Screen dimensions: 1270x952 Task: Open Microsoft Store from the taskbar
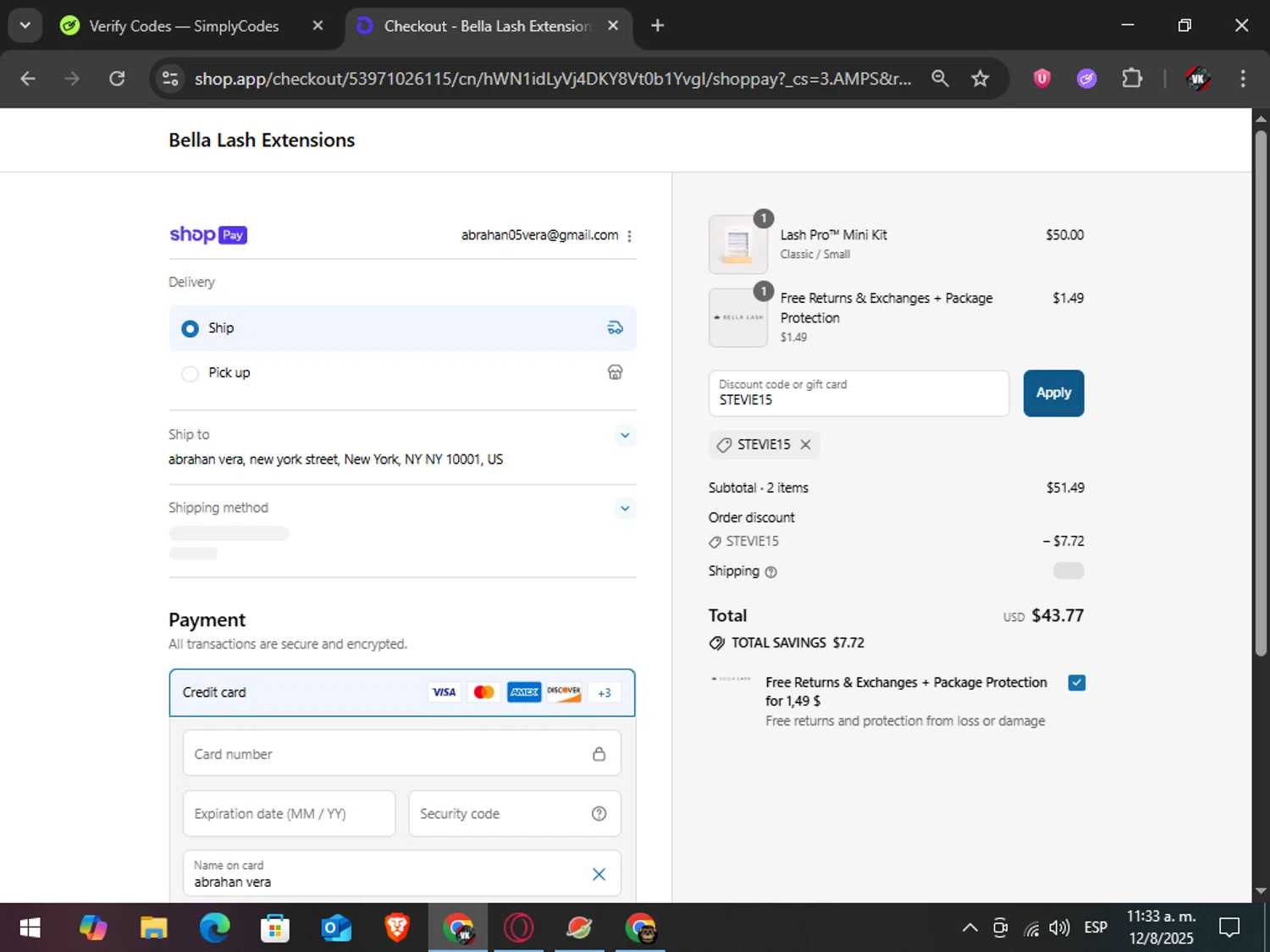click(275, 928)
